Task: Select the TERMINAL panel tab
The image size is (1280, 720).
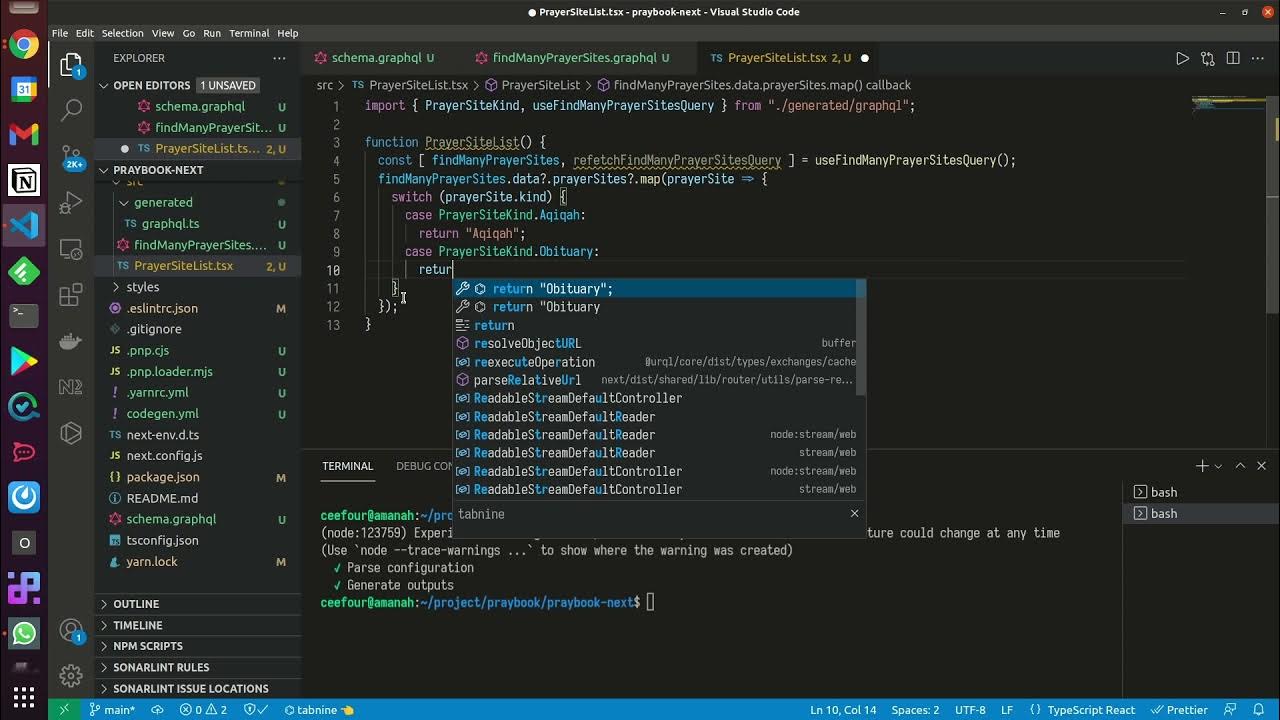Action: click(347, 466)
